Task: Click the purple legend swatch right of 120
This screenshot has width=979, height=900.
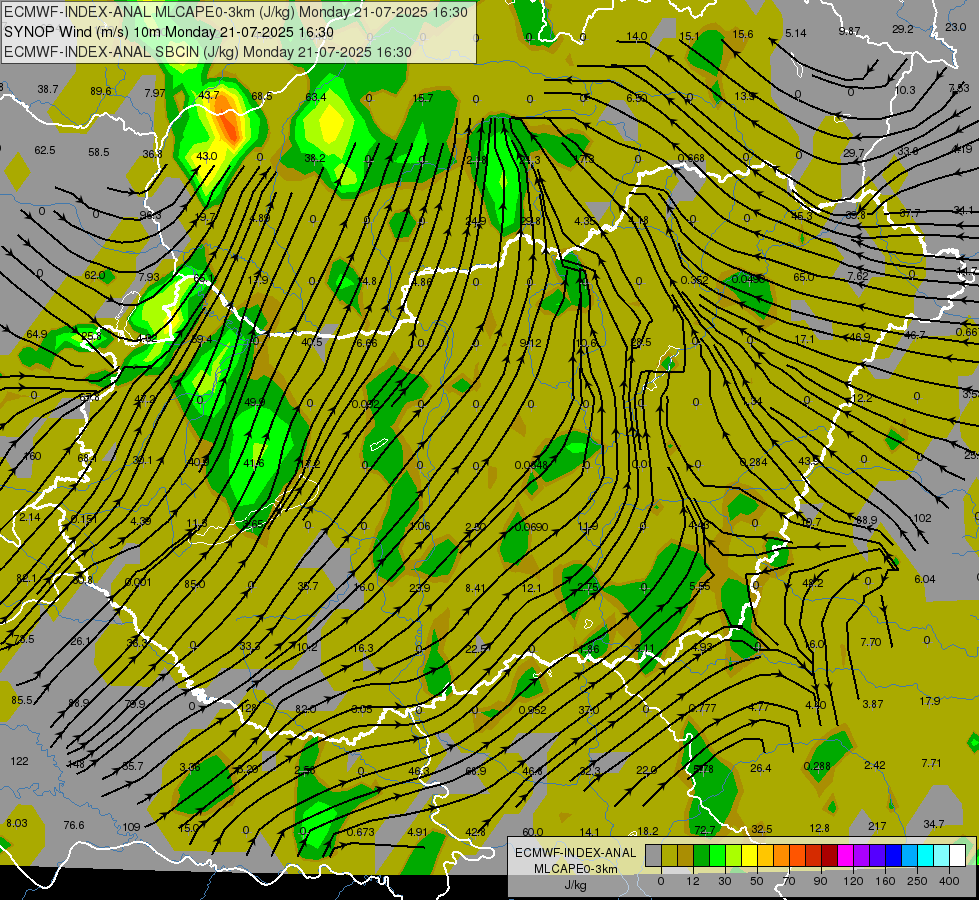Action: [x=862, y=855]
